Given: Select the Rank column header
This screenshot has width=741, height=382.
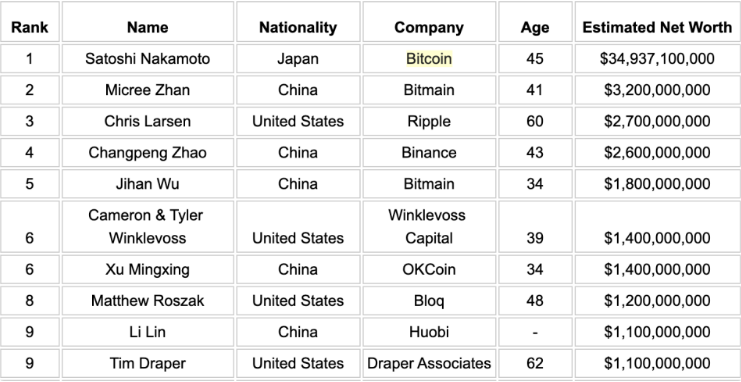Looking at the screenshot, I should (29, 27).
